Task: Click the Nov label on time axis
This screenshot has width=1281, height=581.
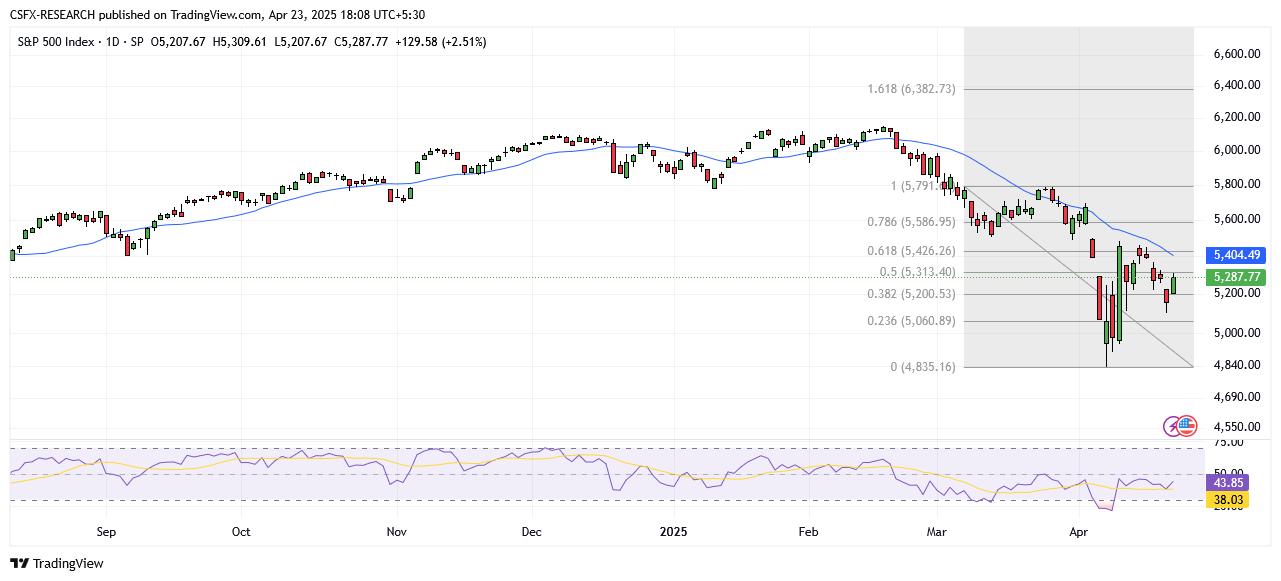Action: pyautogui.click(x=397, y=532)
